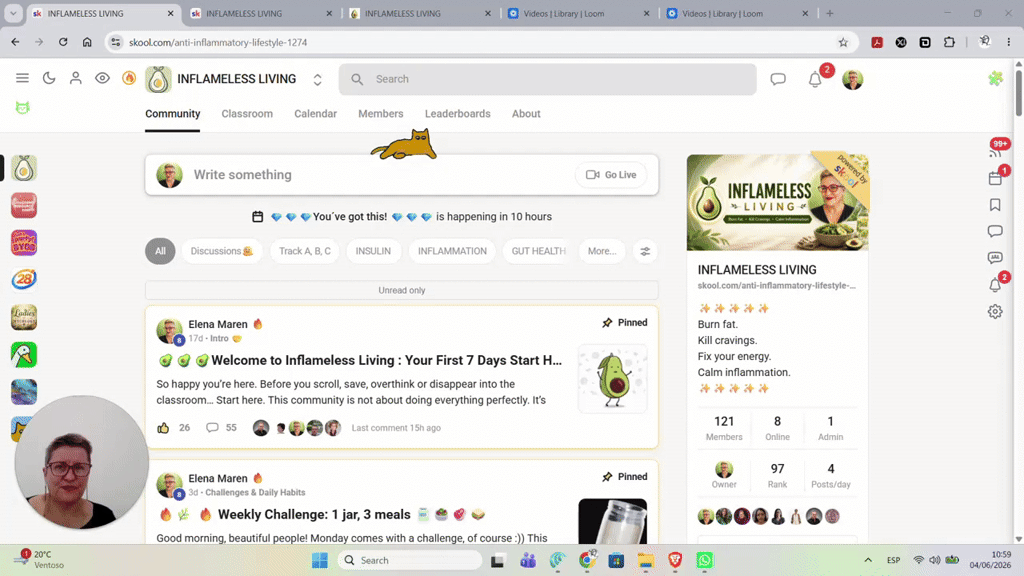Open the Intro category link on Welcome post

(225, 338)
